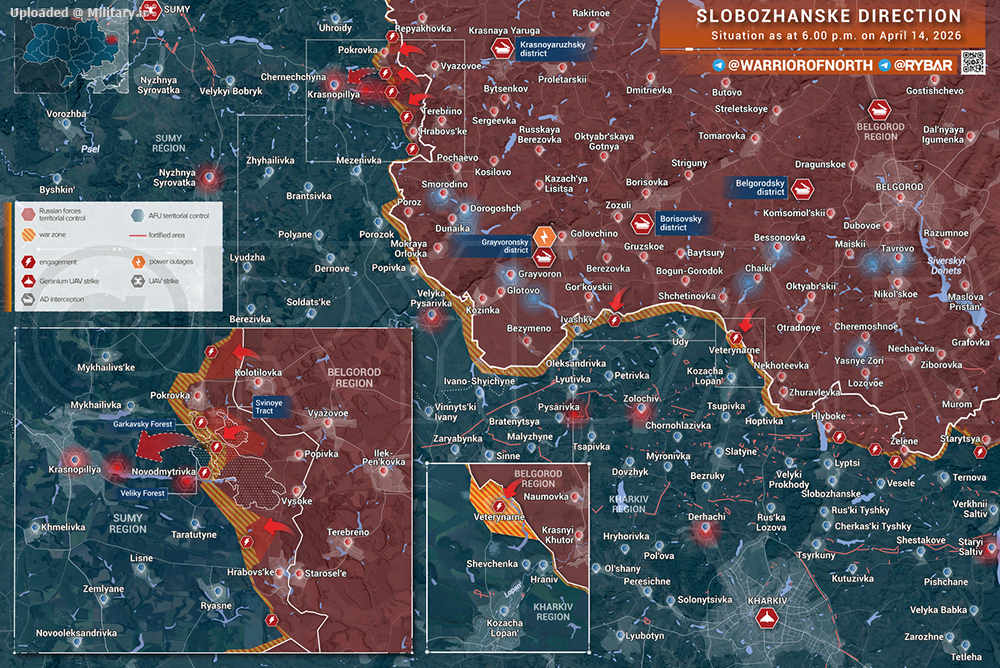Click the Borisovsky district tank icon
The height and width of the screenshot is (668, 1000).
641,223
